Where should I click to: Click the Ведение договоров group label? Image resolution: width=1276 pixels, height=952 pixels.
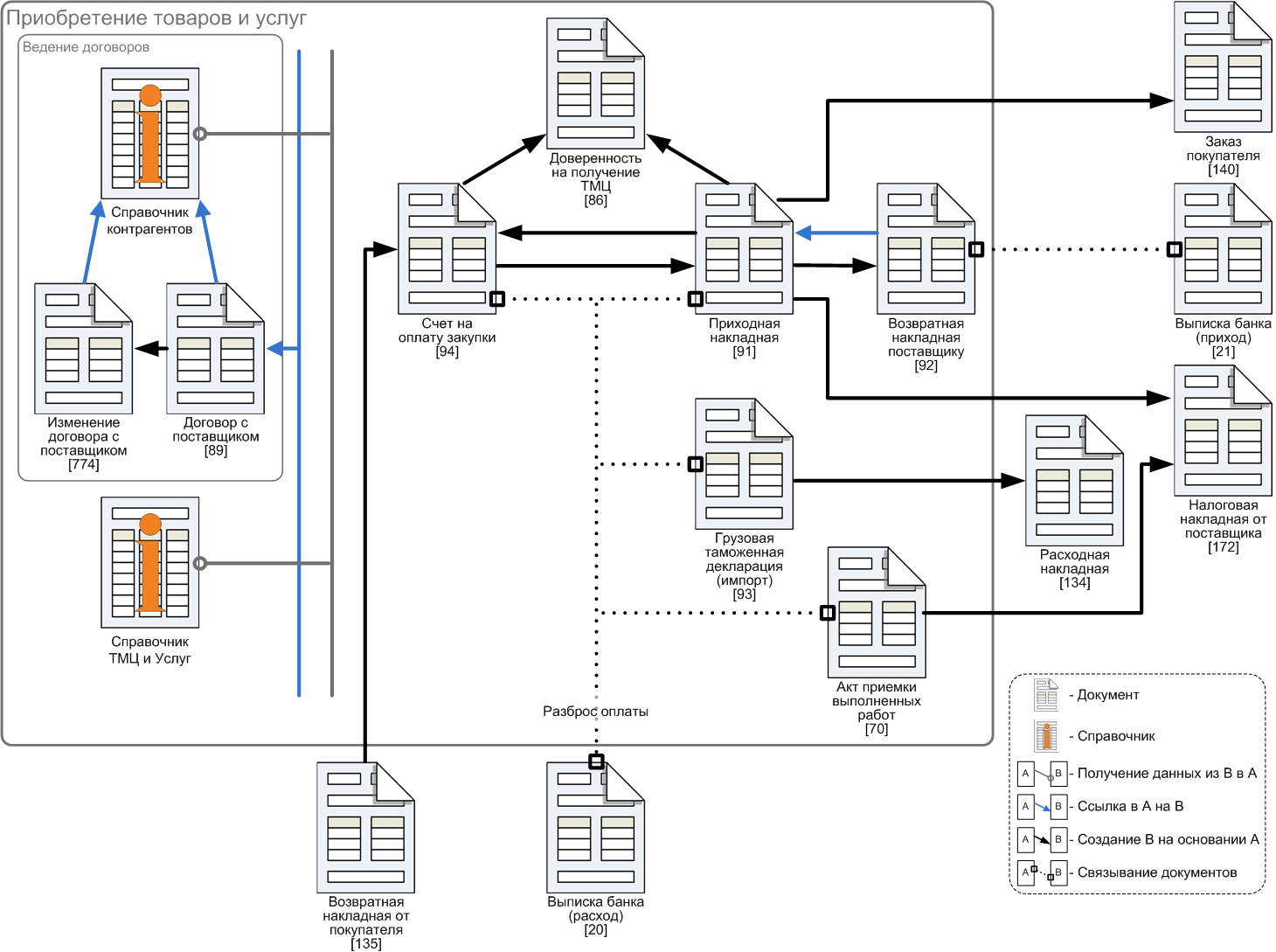[86, 47]
